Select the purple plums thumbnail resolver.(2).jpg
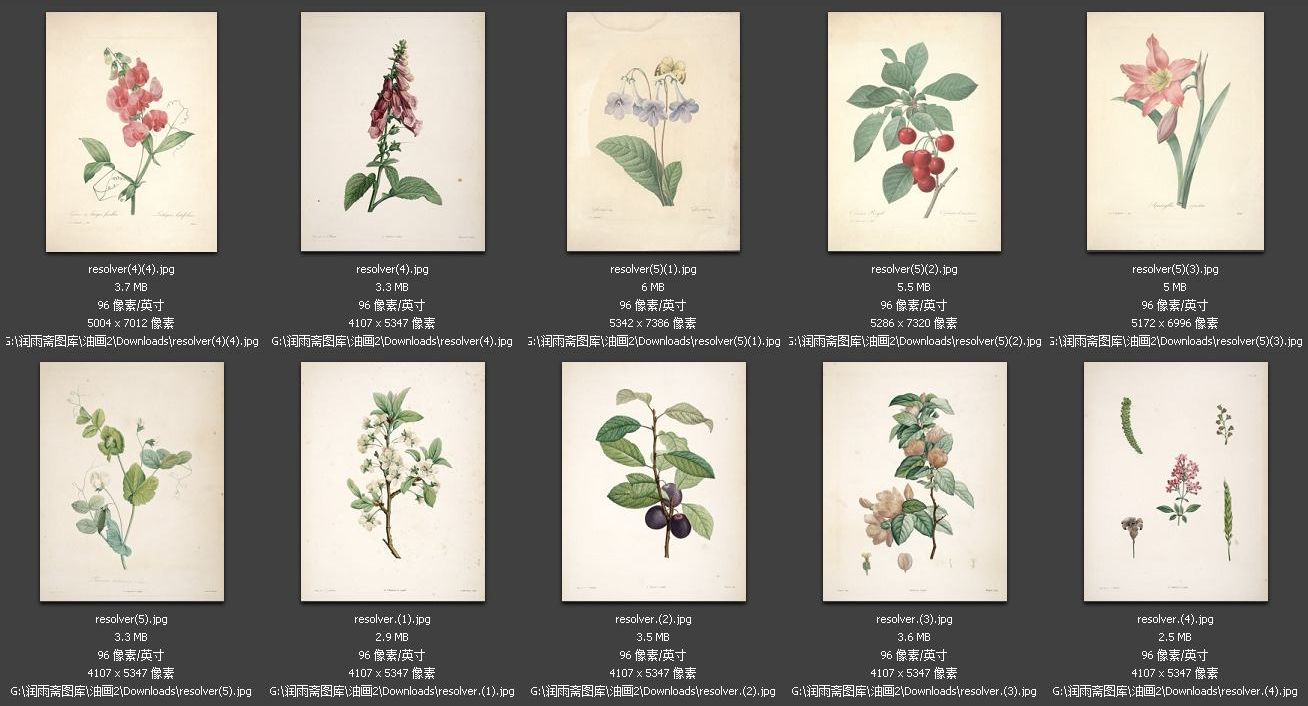The height and width of the screenshot is (706, 1308). point(653,482)
